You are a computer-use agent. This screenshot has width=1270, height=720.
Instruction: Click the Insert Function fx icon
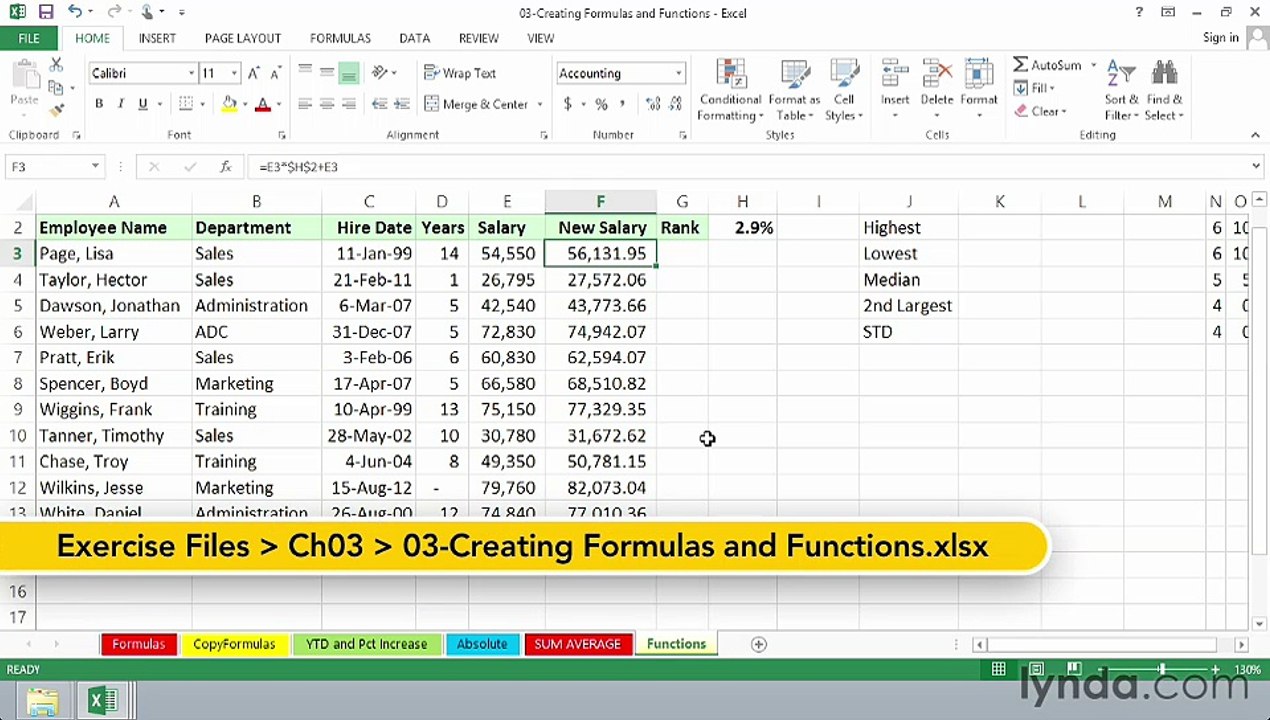[x=226, y=167]
